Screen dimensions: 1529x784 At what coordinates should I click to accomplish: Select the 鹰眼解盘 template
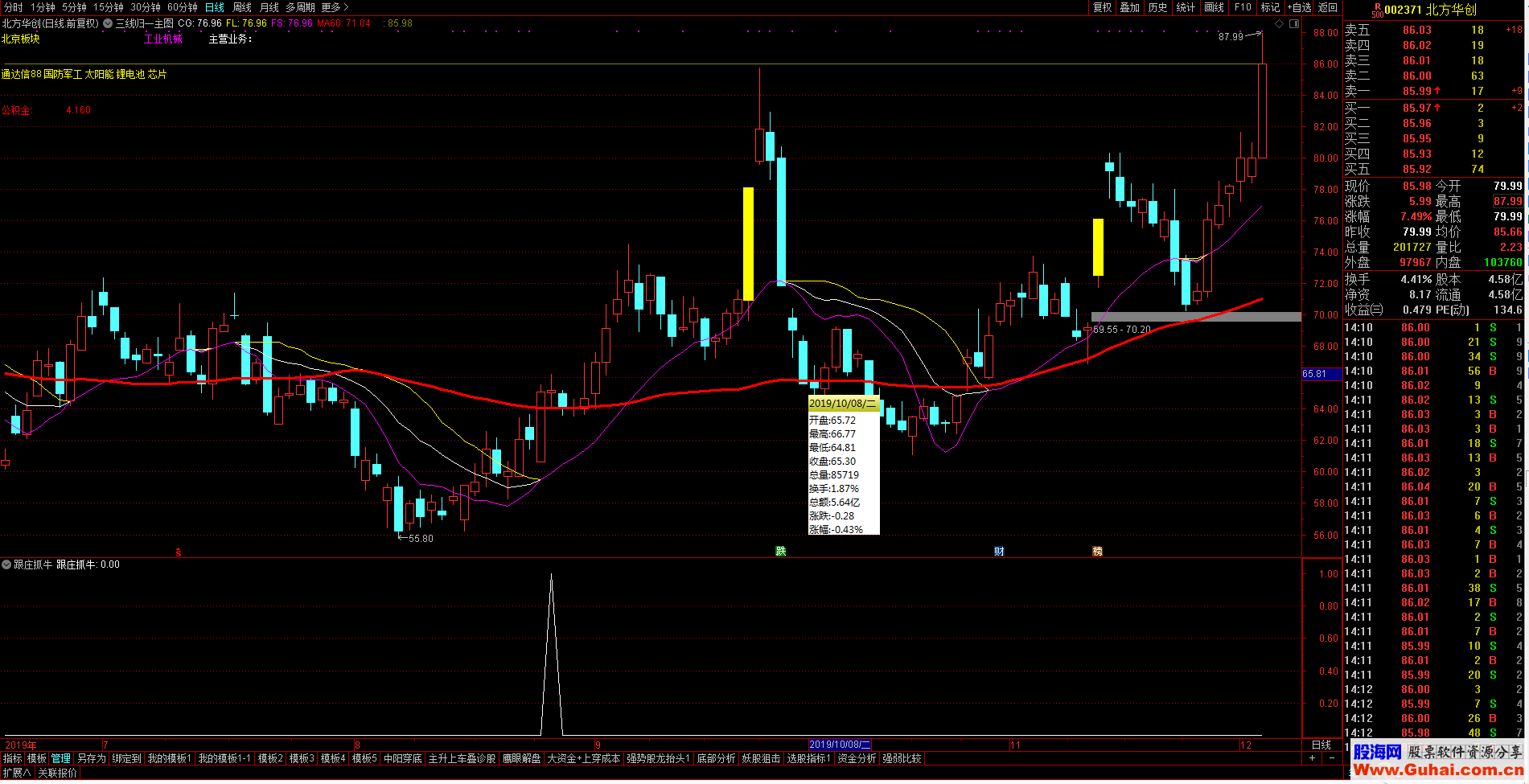pos(522,758)
